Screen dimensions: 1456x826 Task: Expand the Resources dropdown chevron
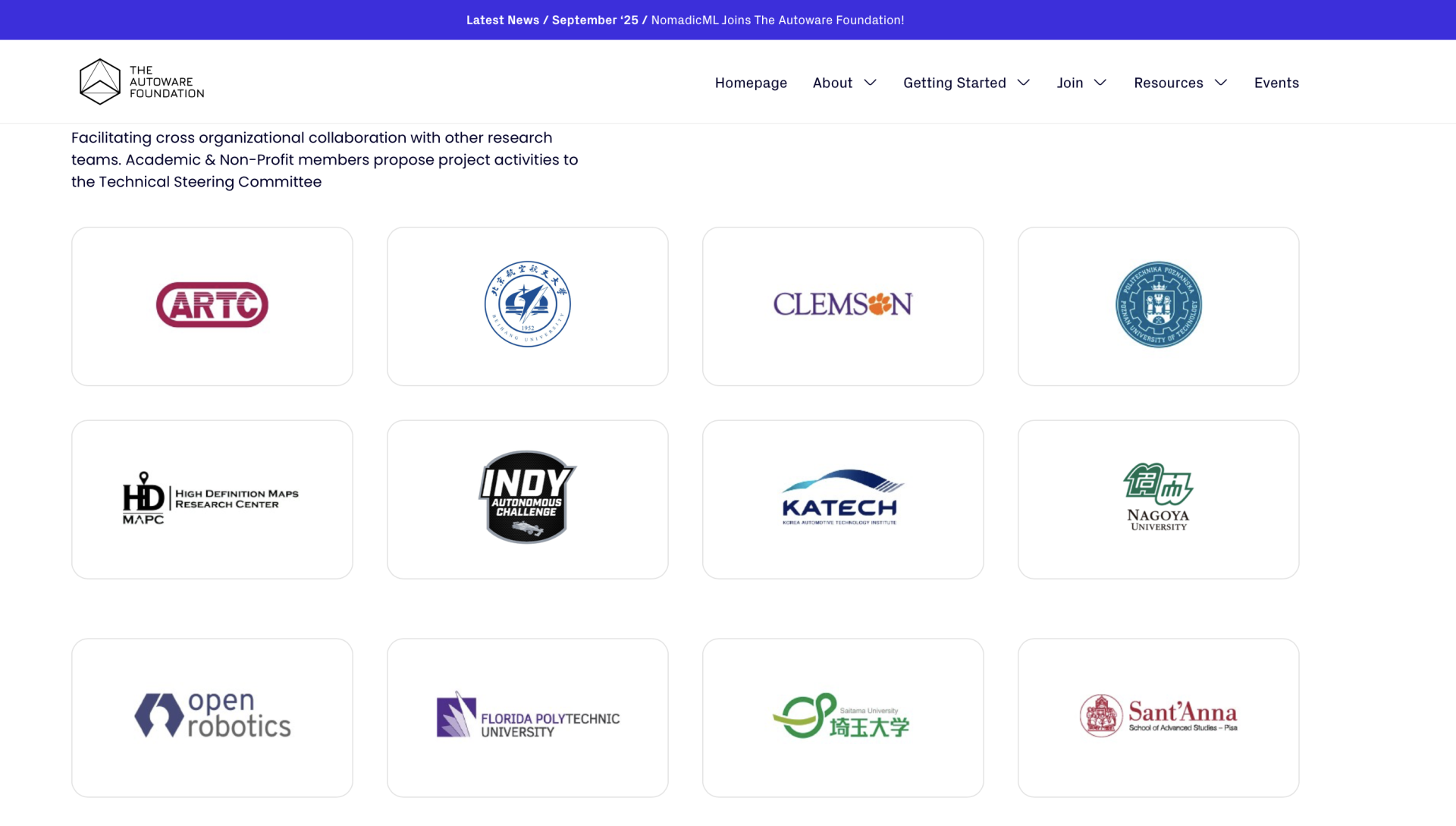[1221, 83]
